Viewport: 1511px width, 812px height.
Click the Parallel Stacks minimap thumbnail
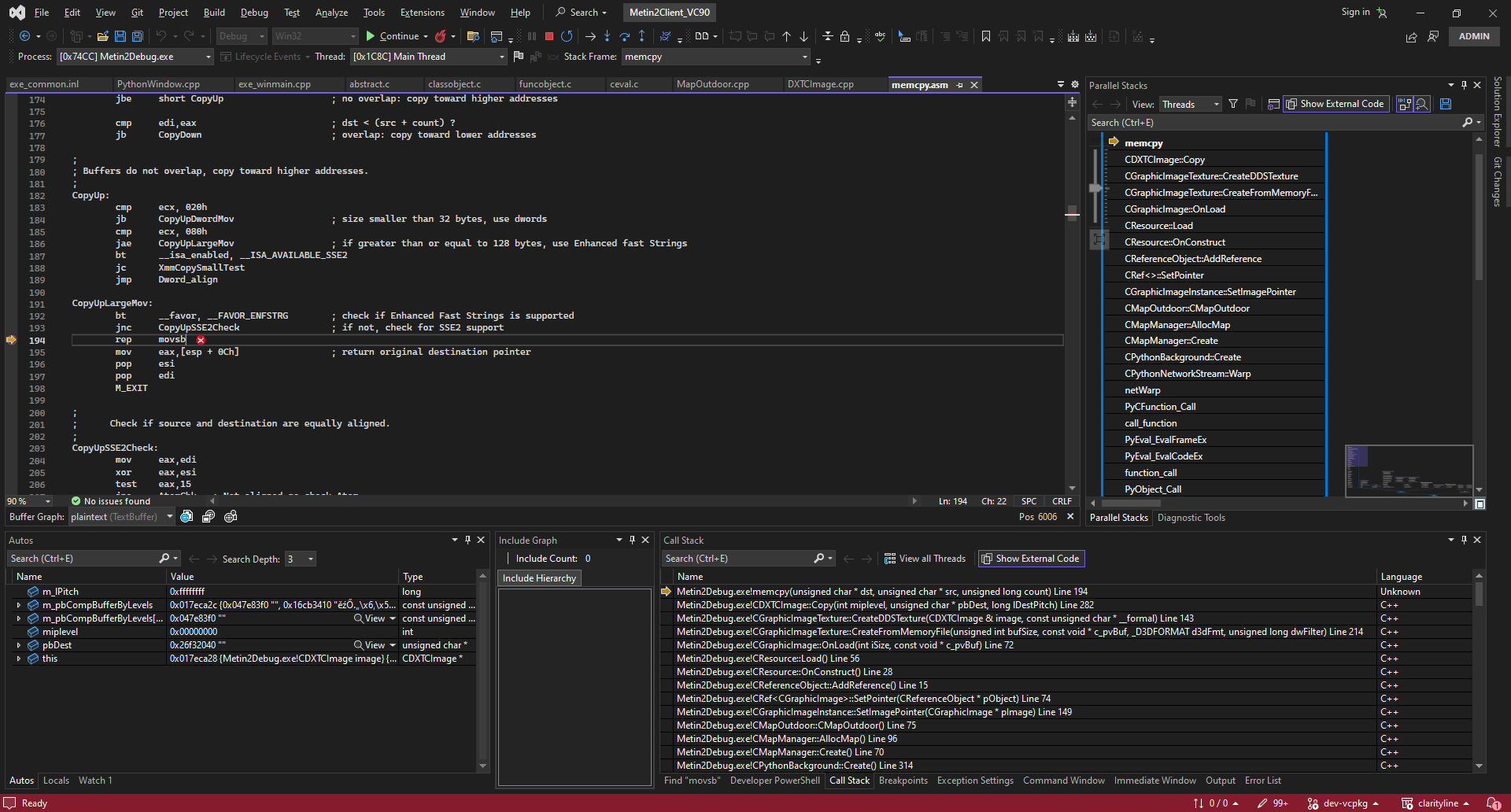[1409, 471]
